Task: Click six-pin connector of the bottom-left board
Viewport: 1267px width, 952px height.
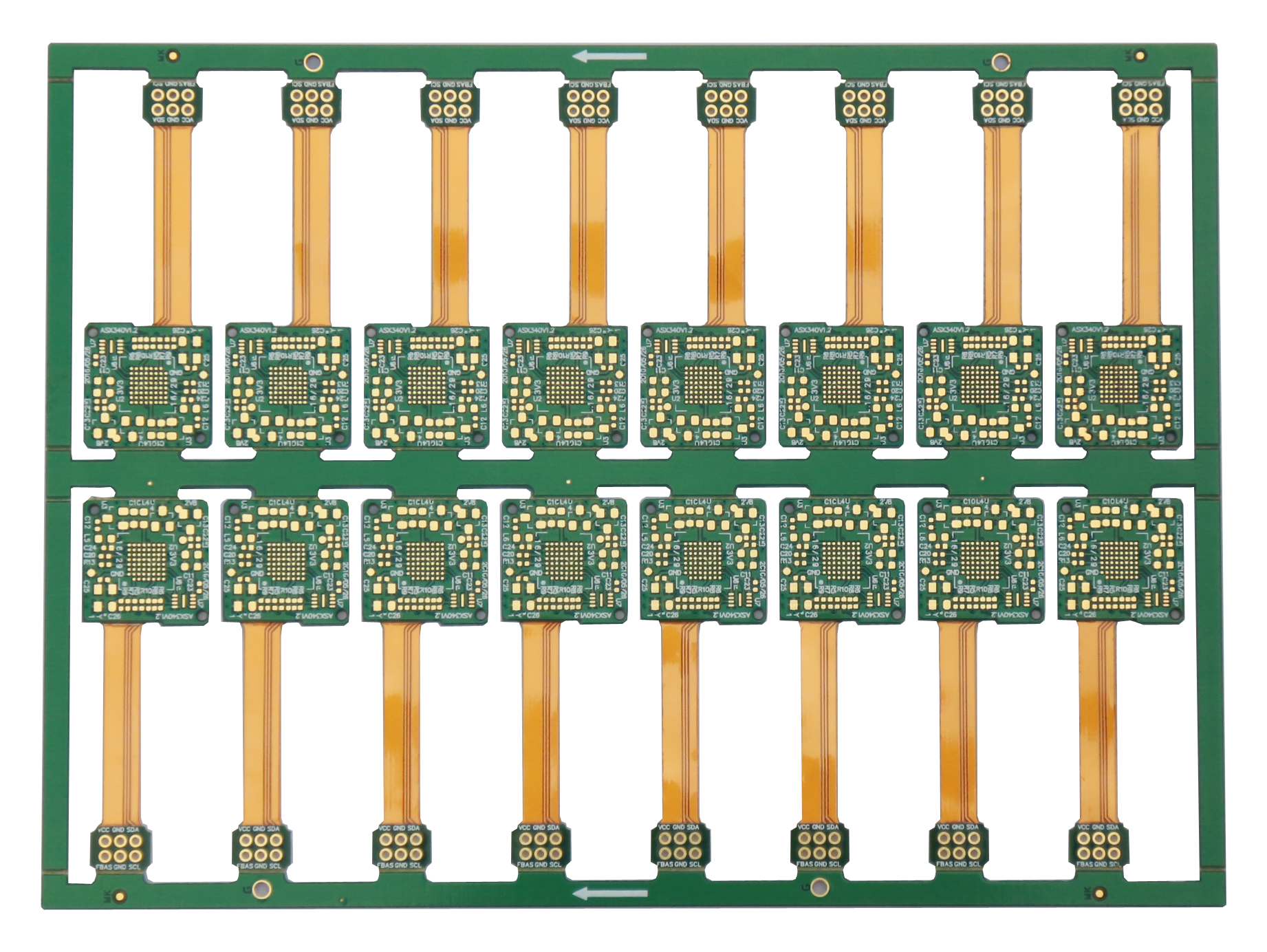Action: (x=121, y=847)
